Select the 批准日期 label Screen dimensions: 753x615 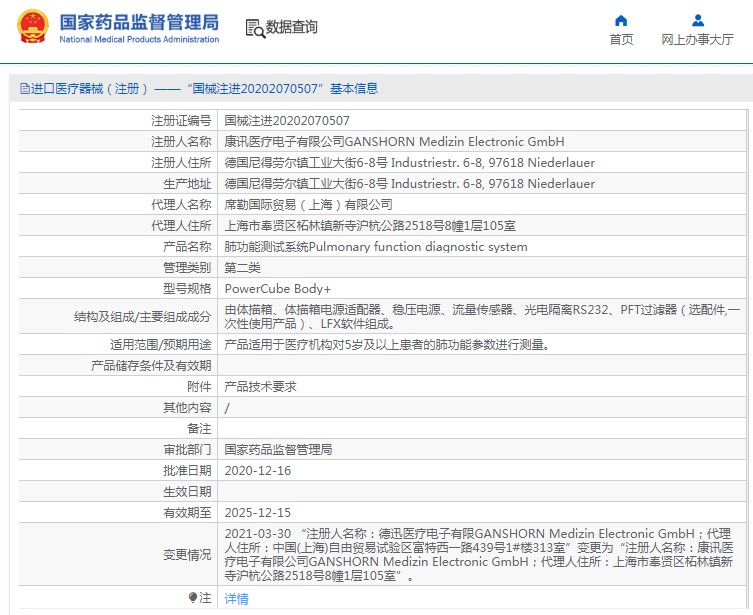coord(187,471)
